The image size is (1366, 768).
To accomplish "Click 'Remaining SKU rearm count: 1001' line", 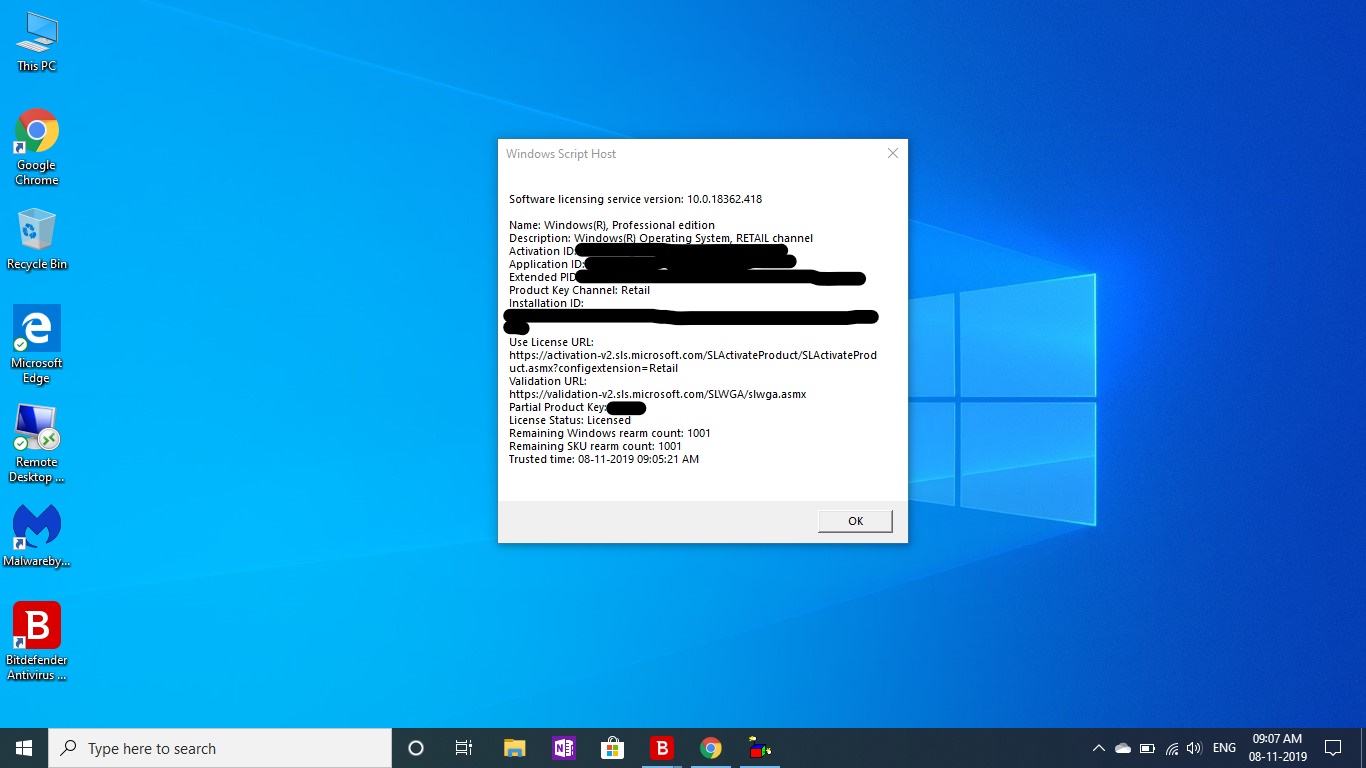I will 595,446.
